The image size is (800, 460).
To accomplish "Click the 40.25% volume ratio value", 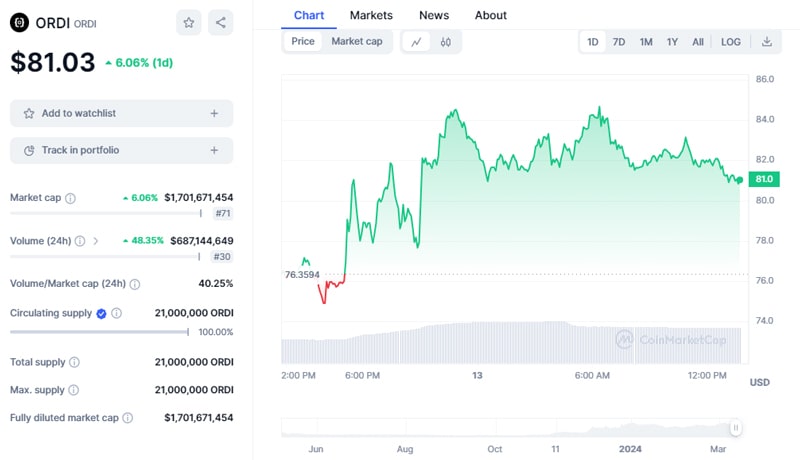I will click(216, 284).
